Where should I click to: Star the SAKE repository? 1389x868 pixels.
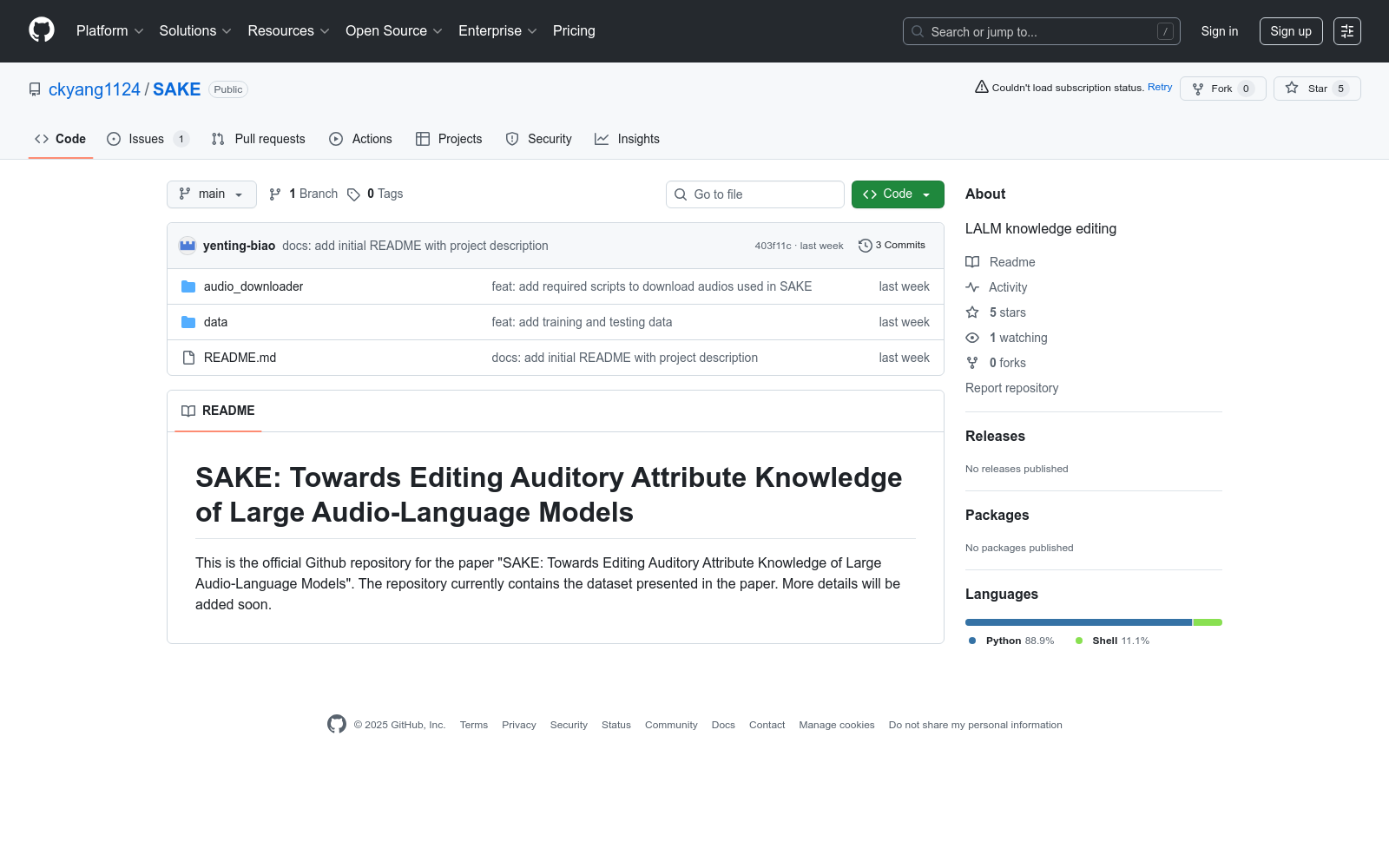(1317, 89)
